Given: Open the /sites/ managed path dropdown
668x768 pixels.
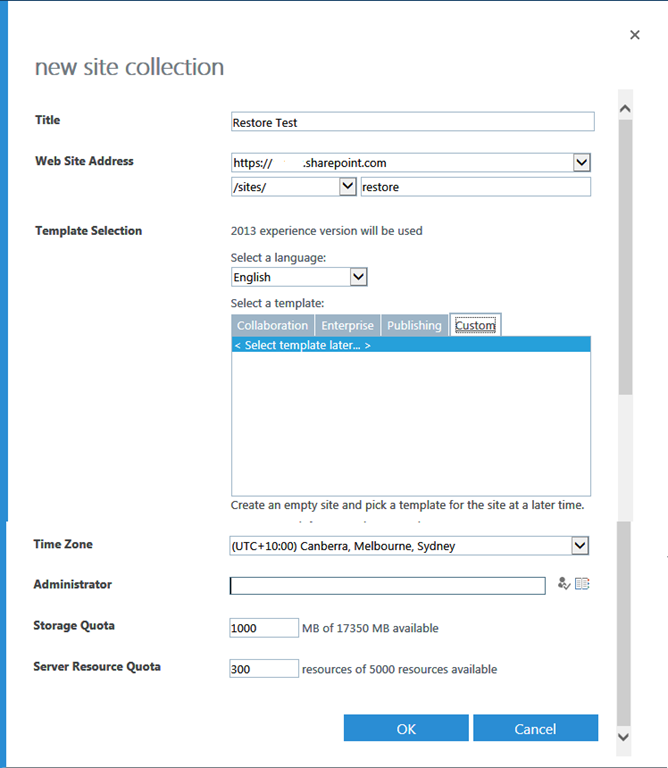Looking at the screenshot, I should coord(347,186).
